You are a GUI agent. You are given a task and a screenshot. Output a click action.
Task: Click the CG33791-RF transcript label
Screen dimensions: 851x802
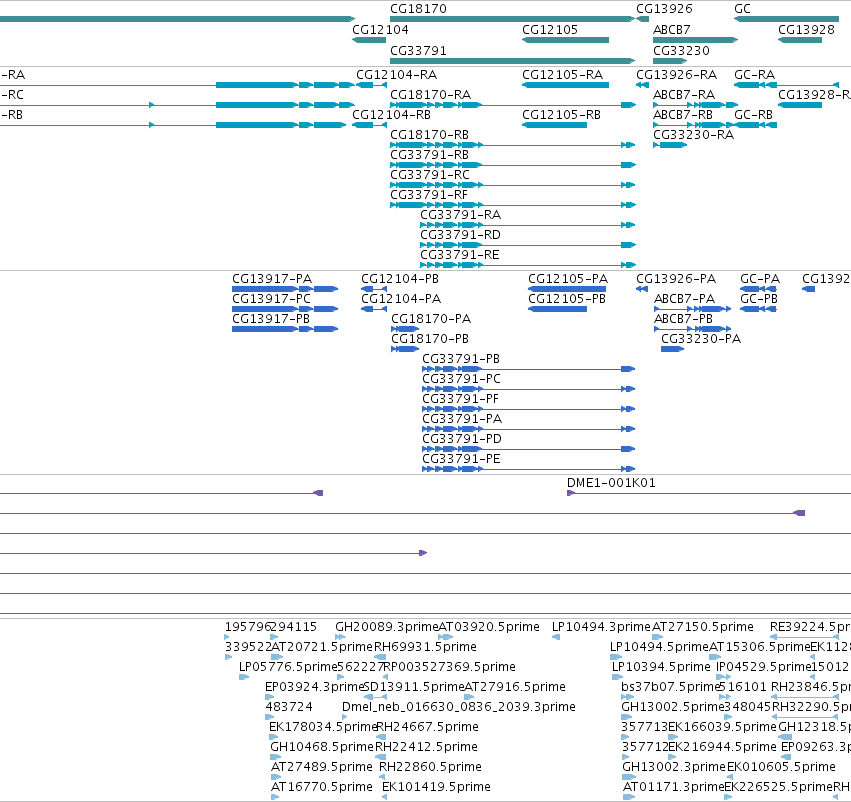(x=429, y=195)
